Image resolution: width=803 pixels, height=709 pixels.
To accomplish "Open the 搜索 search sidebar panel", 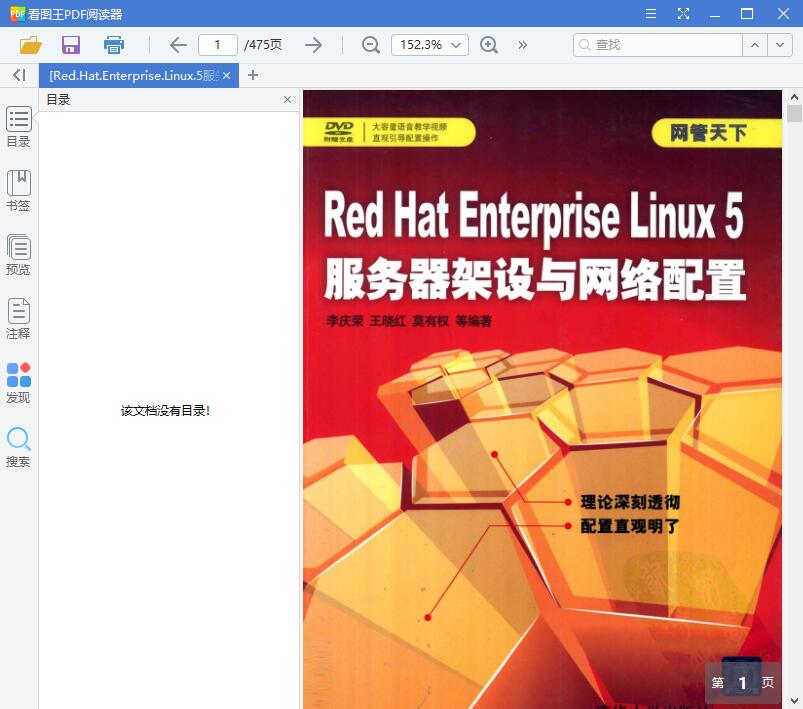I will tap(18, 447).
